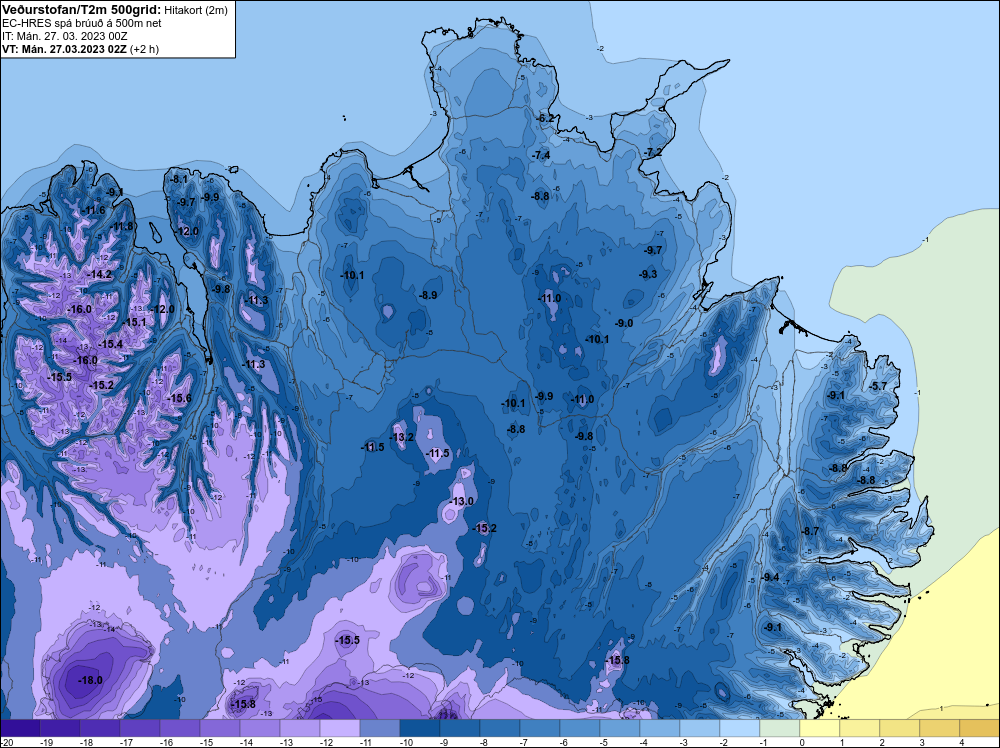Select the -11.8 temperature label
This screenshot has width=1000, height=748.
click(x=122, y=226)
